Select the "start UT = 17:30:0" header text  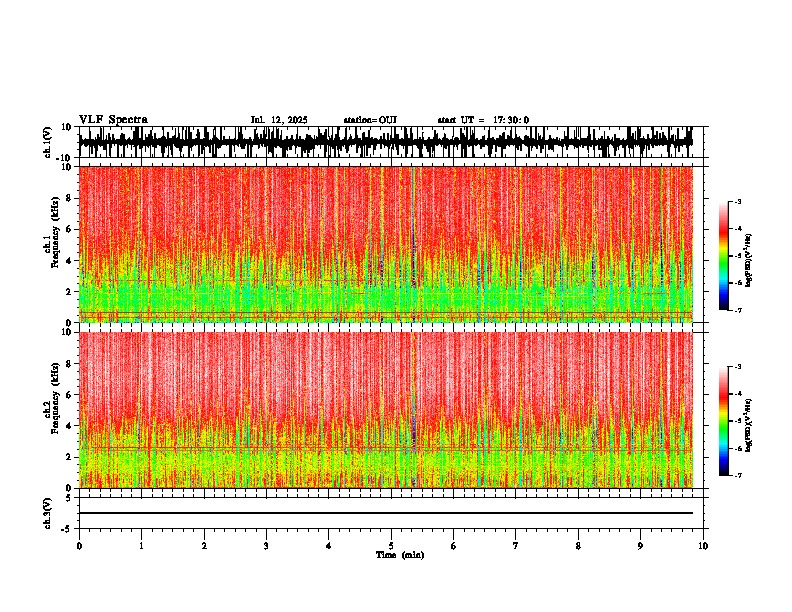[x=483, y=120]
